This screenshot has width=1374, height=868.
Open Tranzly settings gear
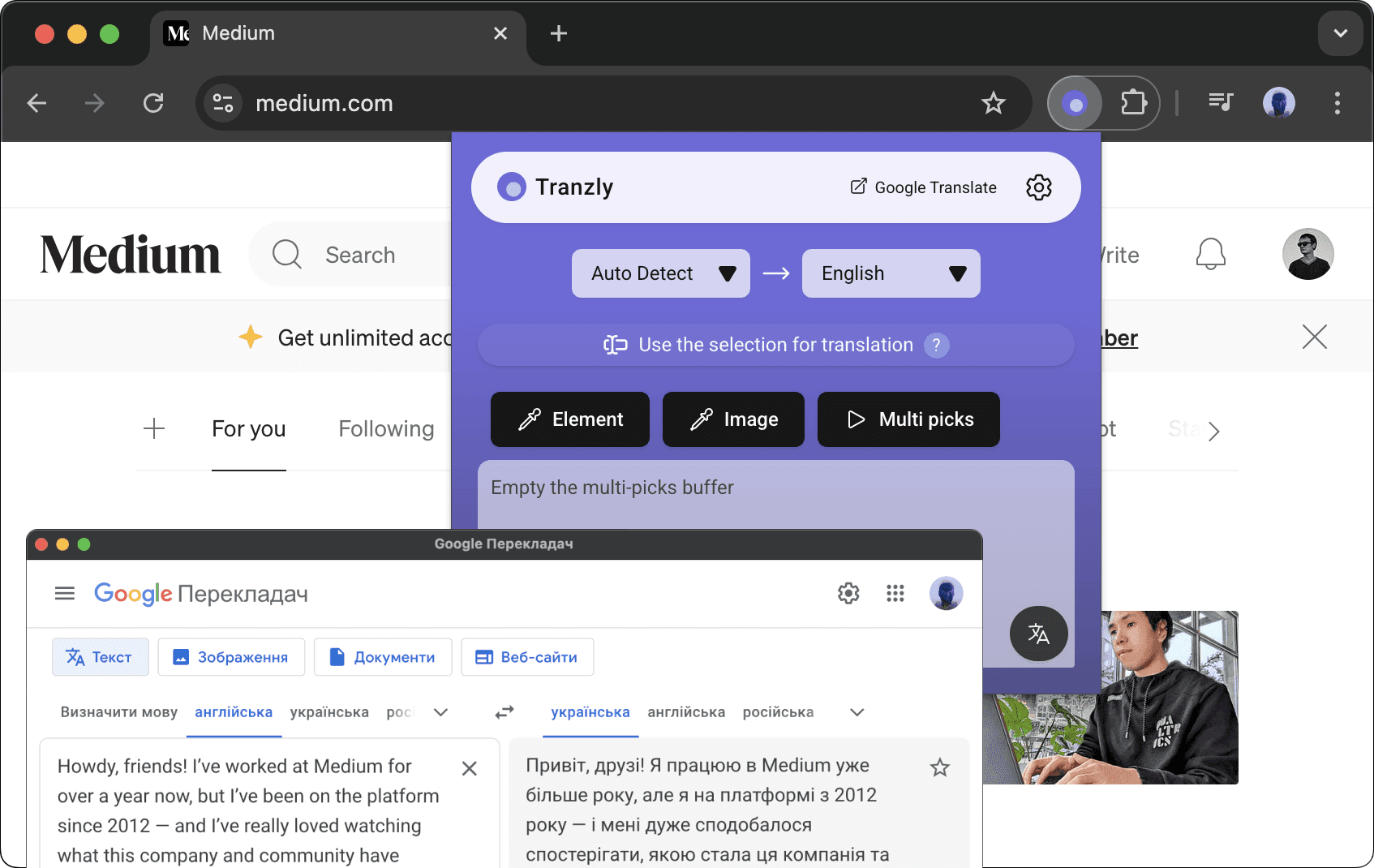[1038, 187]
